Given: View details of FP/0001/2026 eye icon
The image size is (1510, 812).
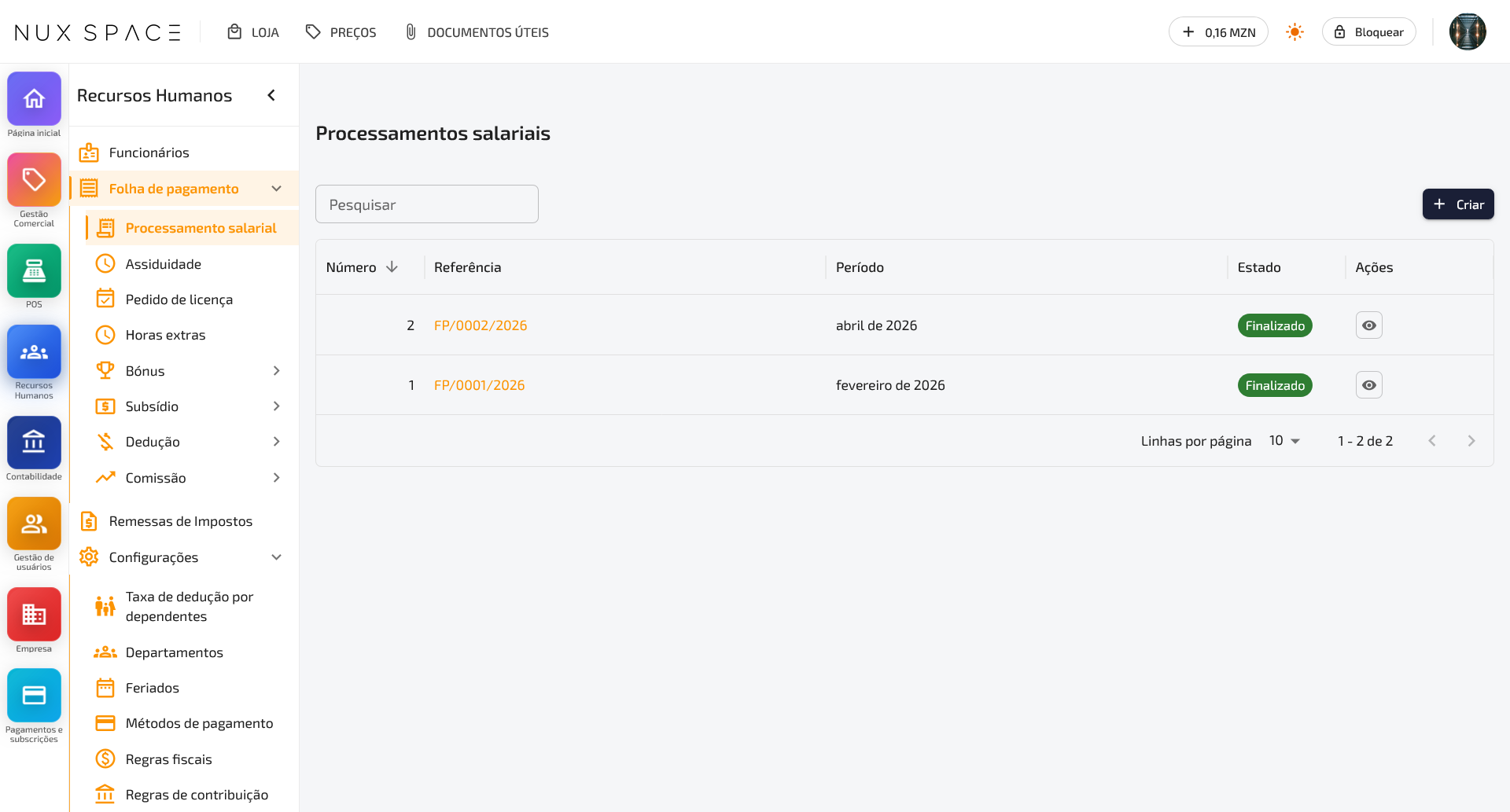Looking at the screenshot, I should coord(1369,385).
